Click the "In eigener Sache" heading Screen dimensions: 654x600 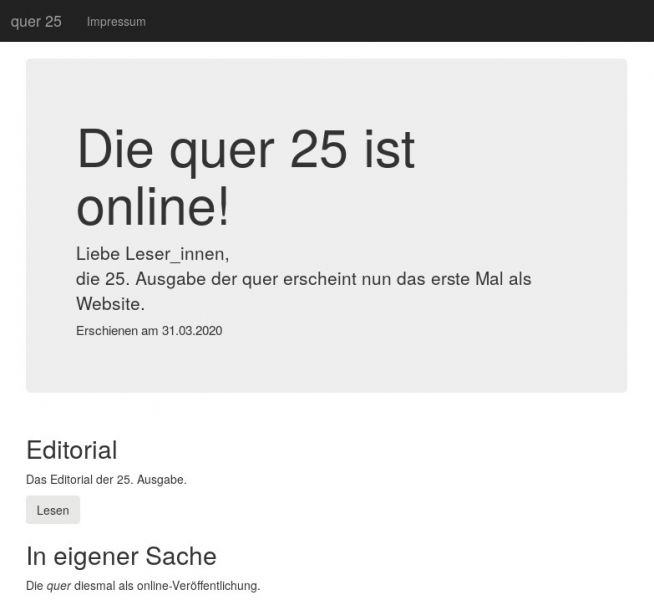click(x=121, y=556)
